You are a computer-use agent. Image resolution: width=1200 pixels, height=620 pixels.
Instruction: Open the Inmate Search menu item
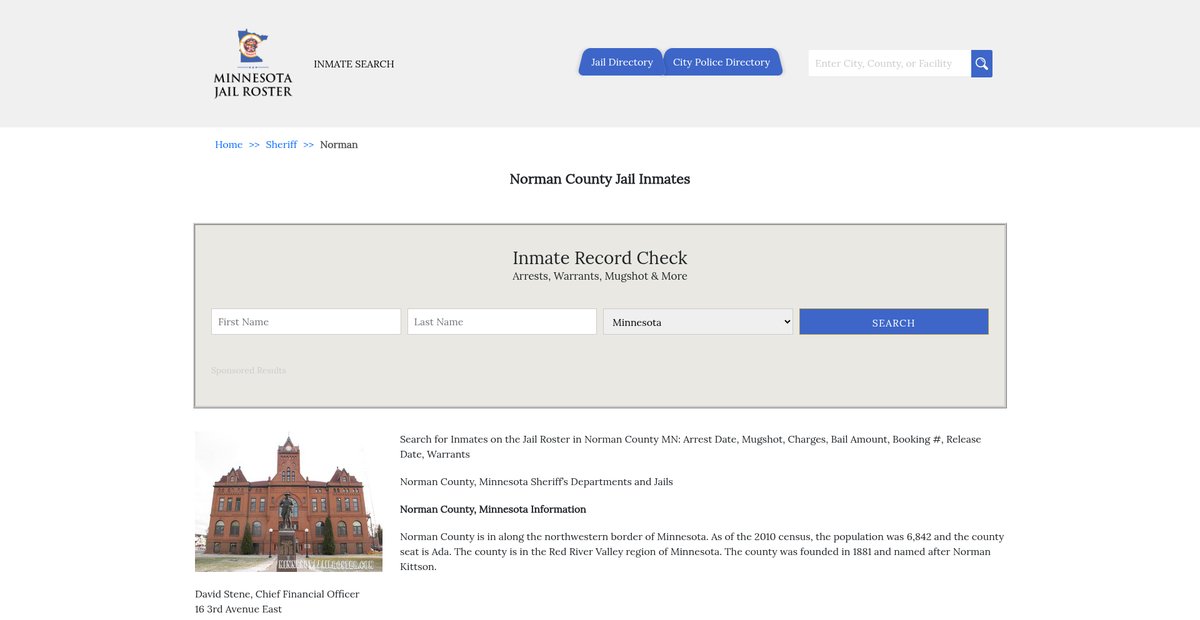click(353, 64)
